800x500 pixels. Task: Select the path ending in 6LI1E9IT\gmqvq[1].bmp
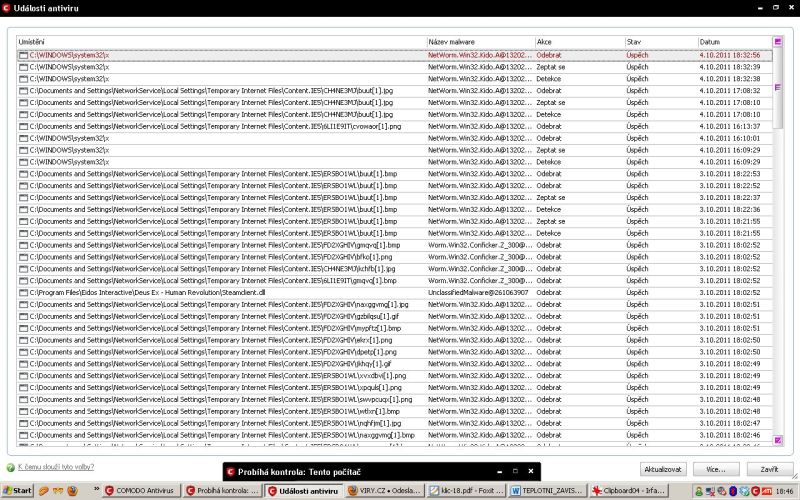213,281
